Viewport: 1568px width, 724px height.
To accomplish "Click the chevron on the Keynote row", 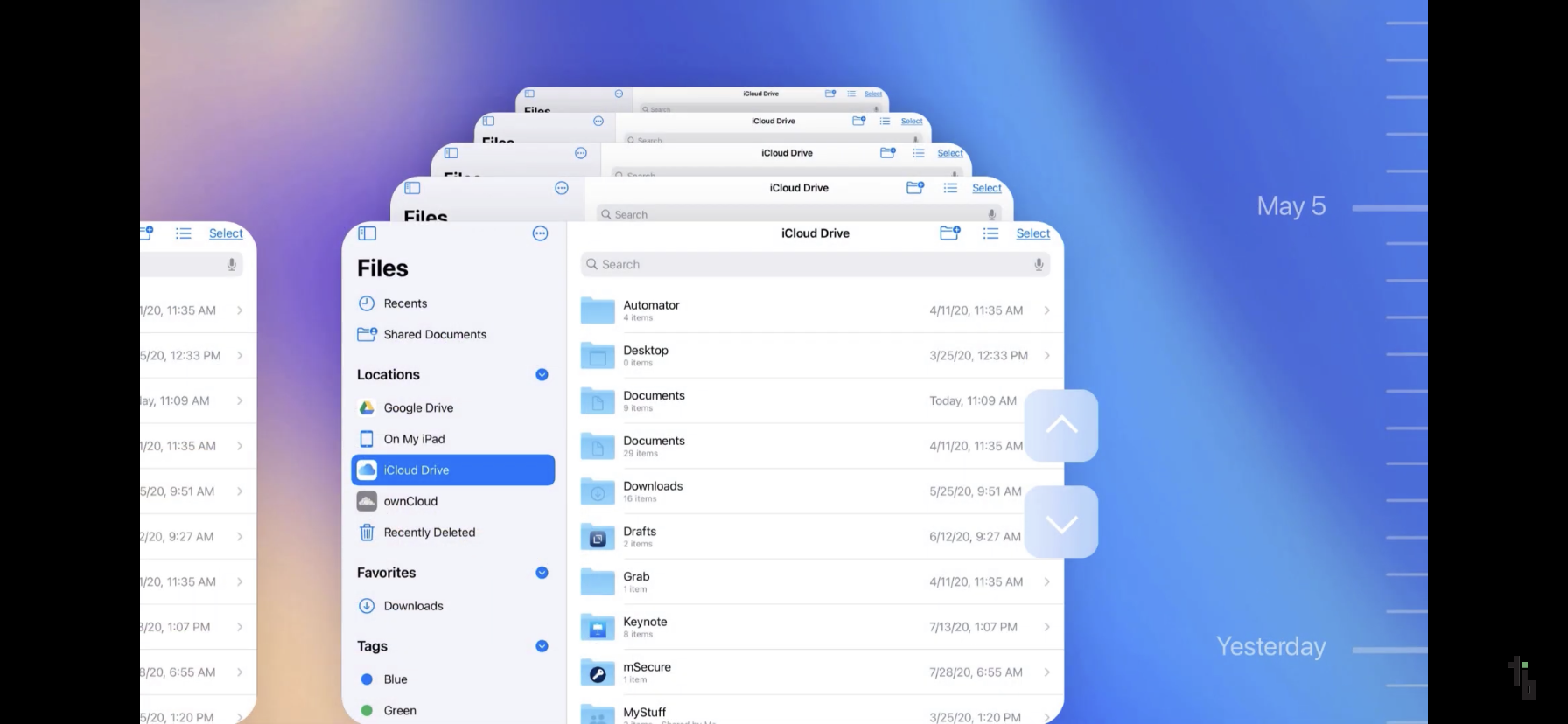I will [x=1046, y=627].
